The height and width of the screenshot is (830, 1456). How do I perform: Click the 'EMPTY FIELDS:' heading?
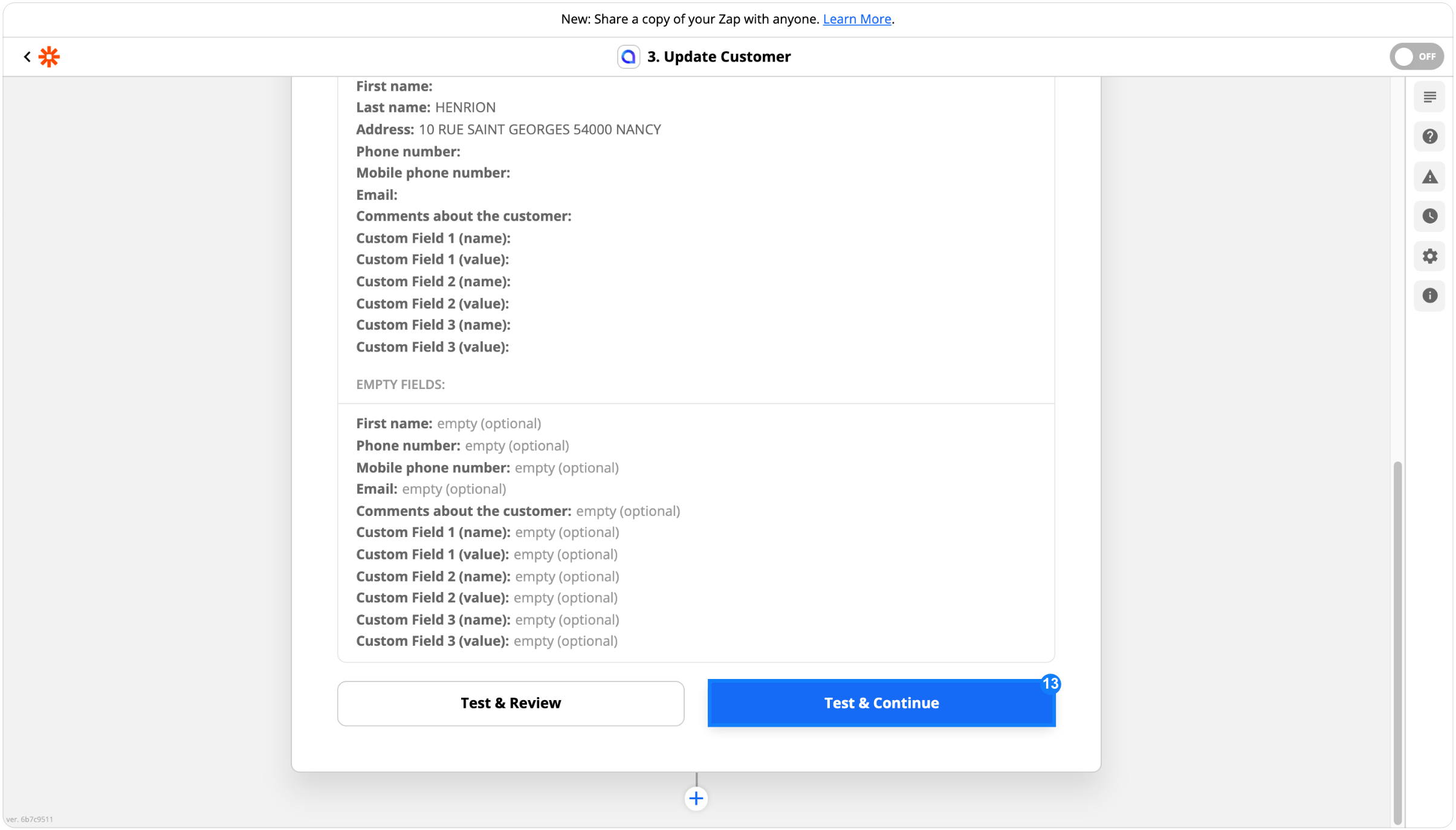point(400,384)
